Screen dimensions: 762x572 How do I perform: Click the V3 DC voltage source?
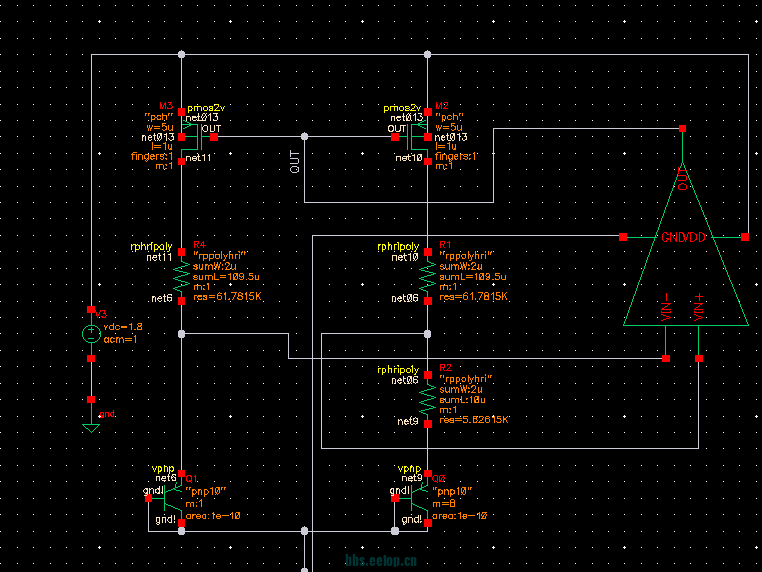tap(91, 335)
